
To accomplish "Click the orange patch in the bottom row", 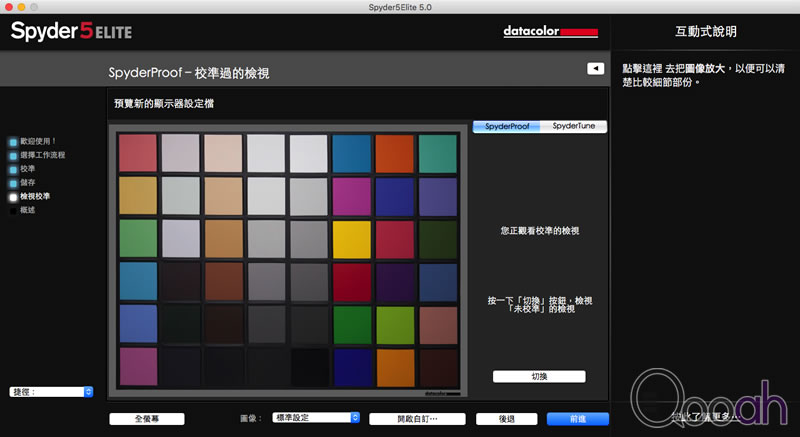I will click(x=395, y=368).
